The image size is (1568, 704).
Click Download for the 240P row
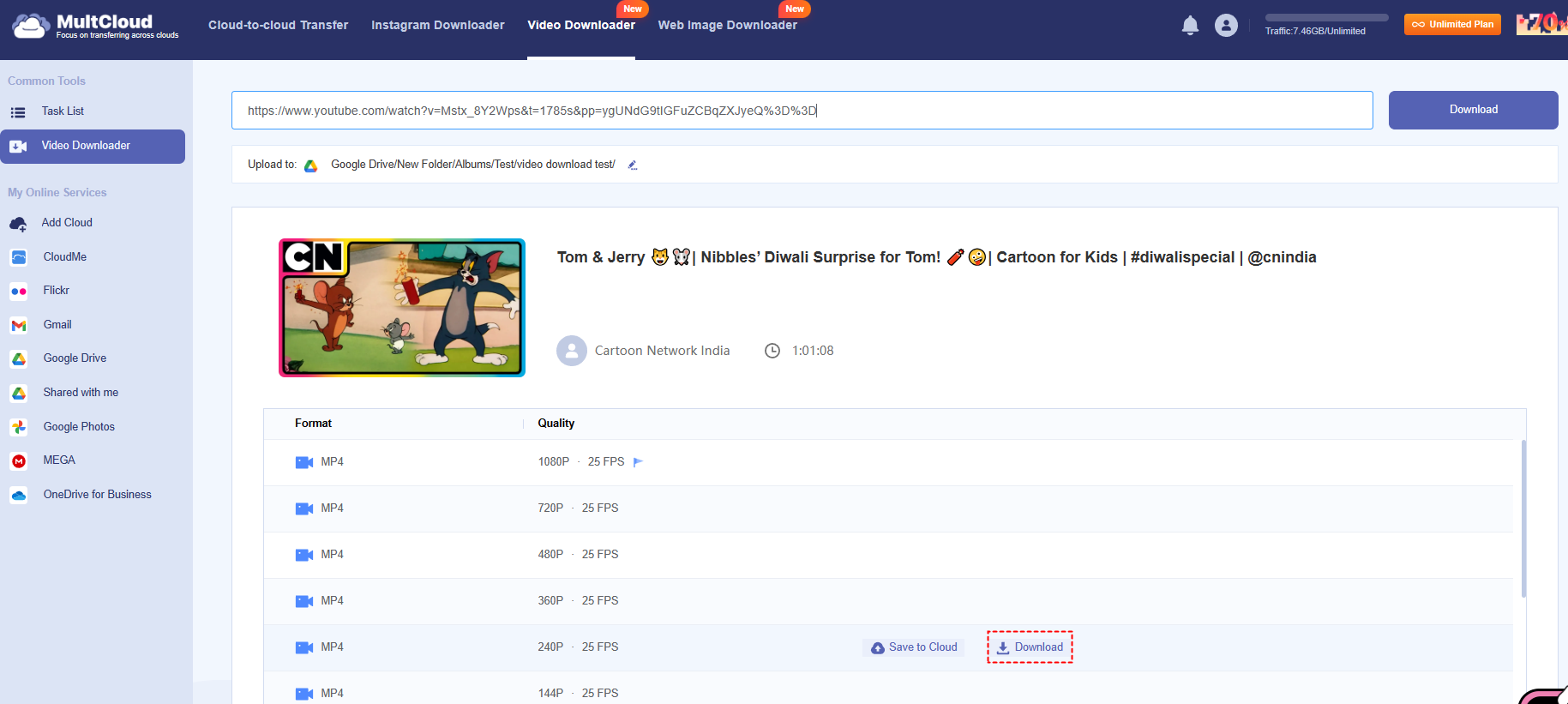point(1030,647)
